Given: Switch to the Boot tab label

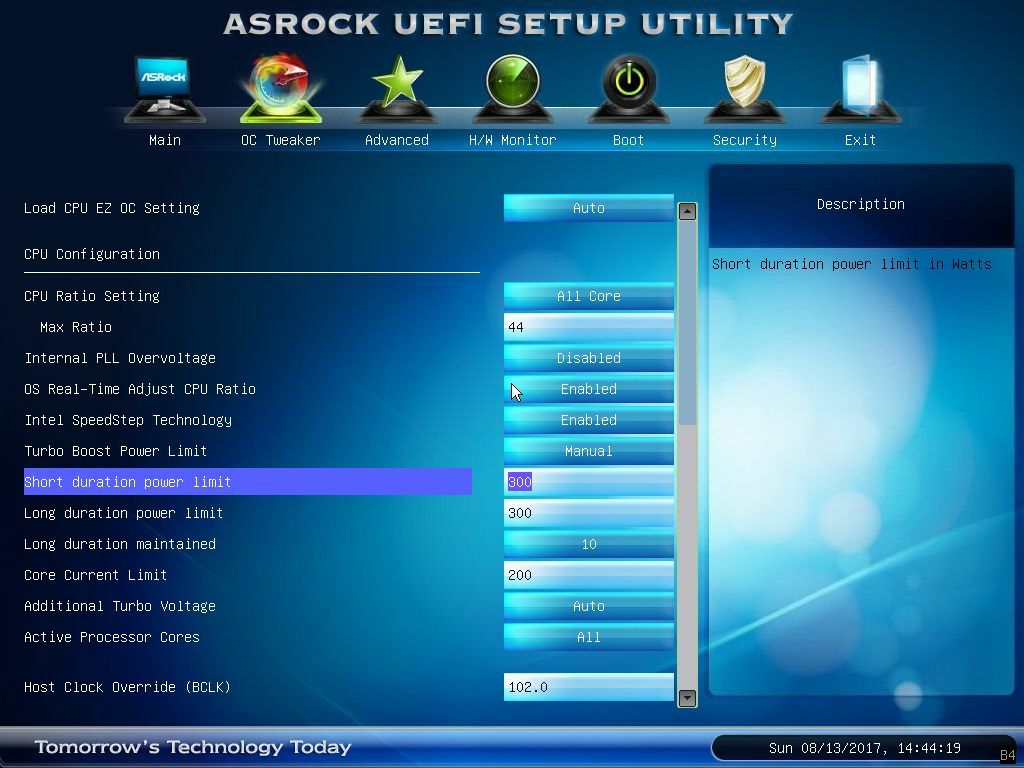Looking at the screenshot, I should tap(628, 140).
